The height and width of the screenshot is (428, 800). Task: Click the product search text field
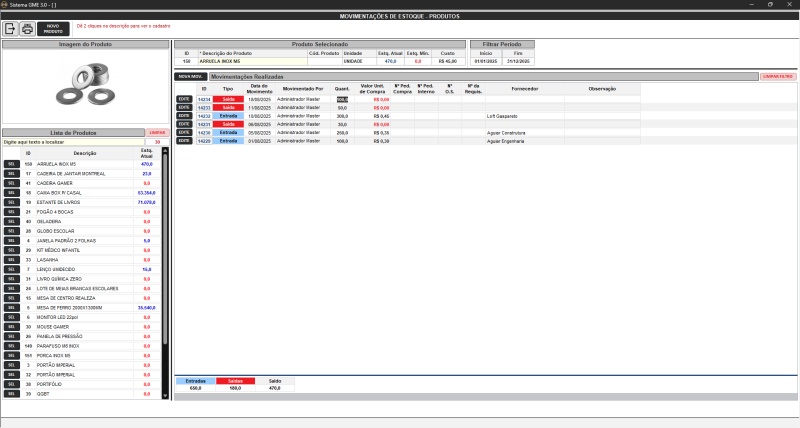[x=72, y=142]
